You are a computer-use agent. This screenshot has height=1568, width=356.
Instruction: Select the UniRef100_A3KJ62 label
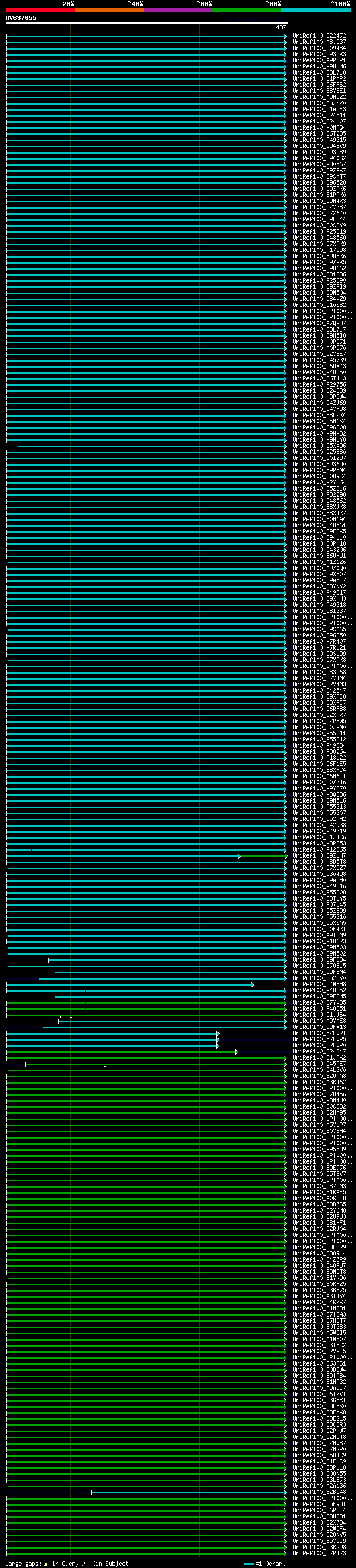tap(319, 1082)
